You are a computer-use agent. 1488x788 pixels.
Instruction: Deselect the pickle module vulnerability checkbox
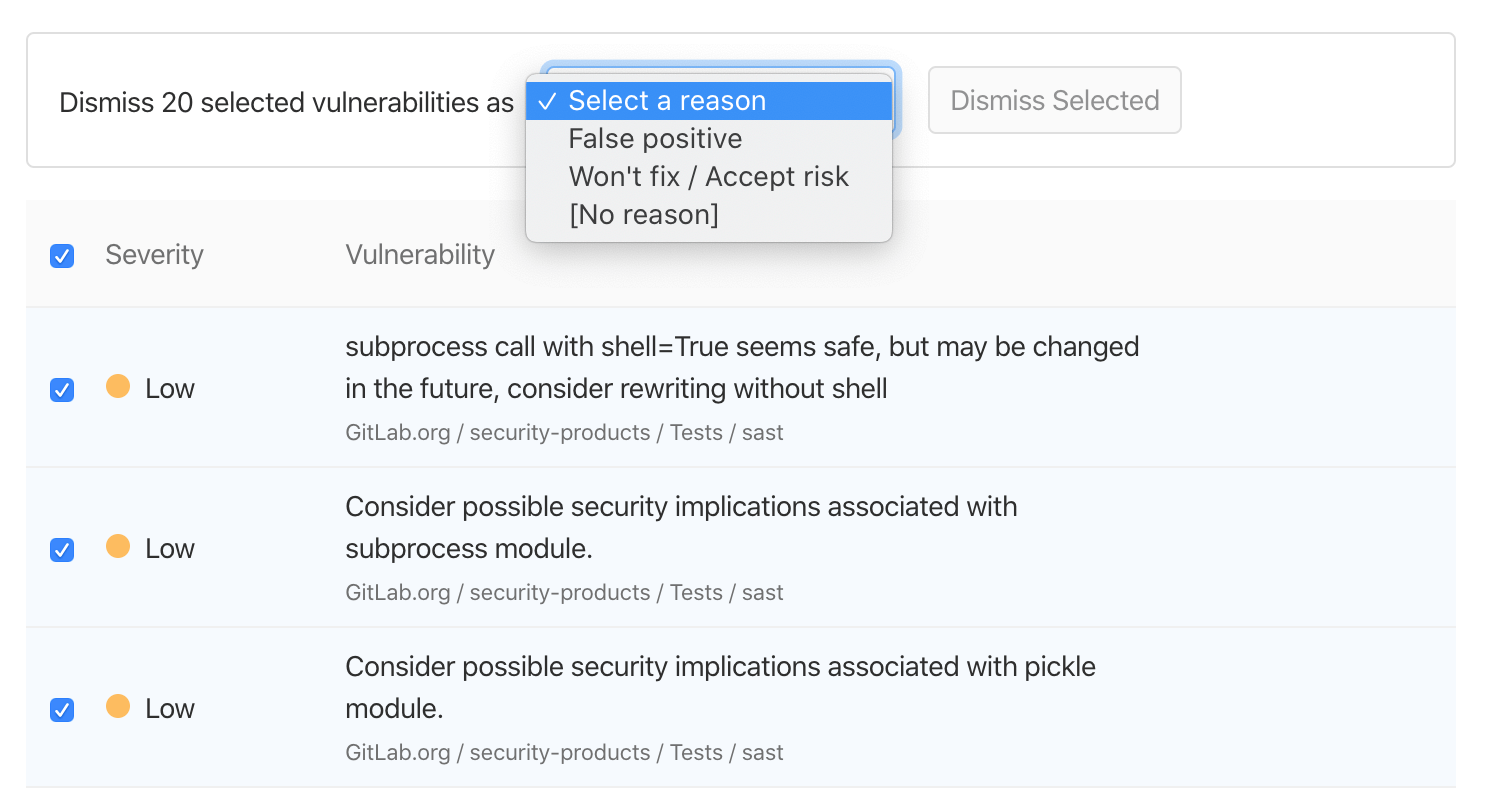tap(62, 710)
